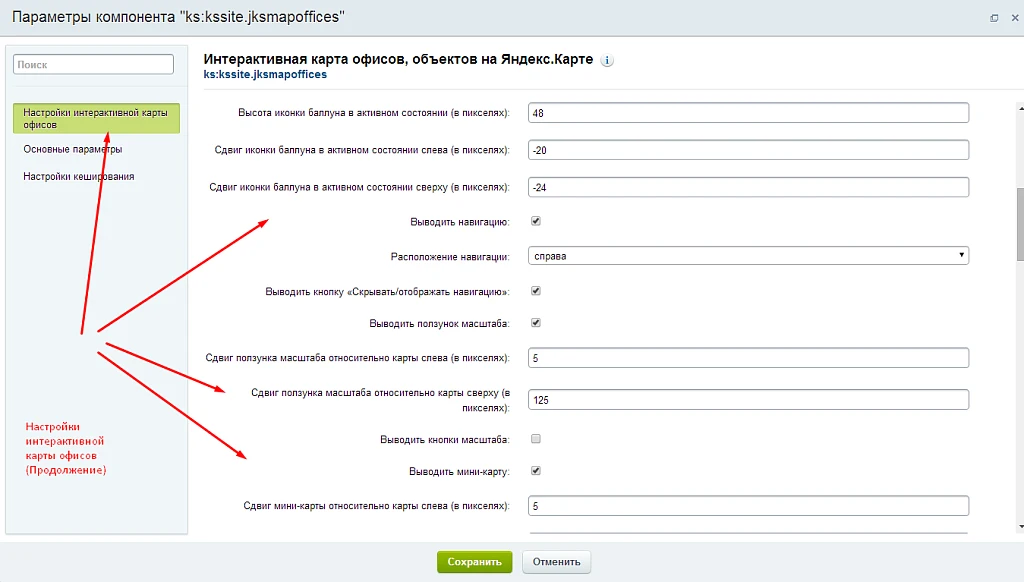
Task: Select 'Настройки интерактивной карты офисов' section
Action: [96, 118]
